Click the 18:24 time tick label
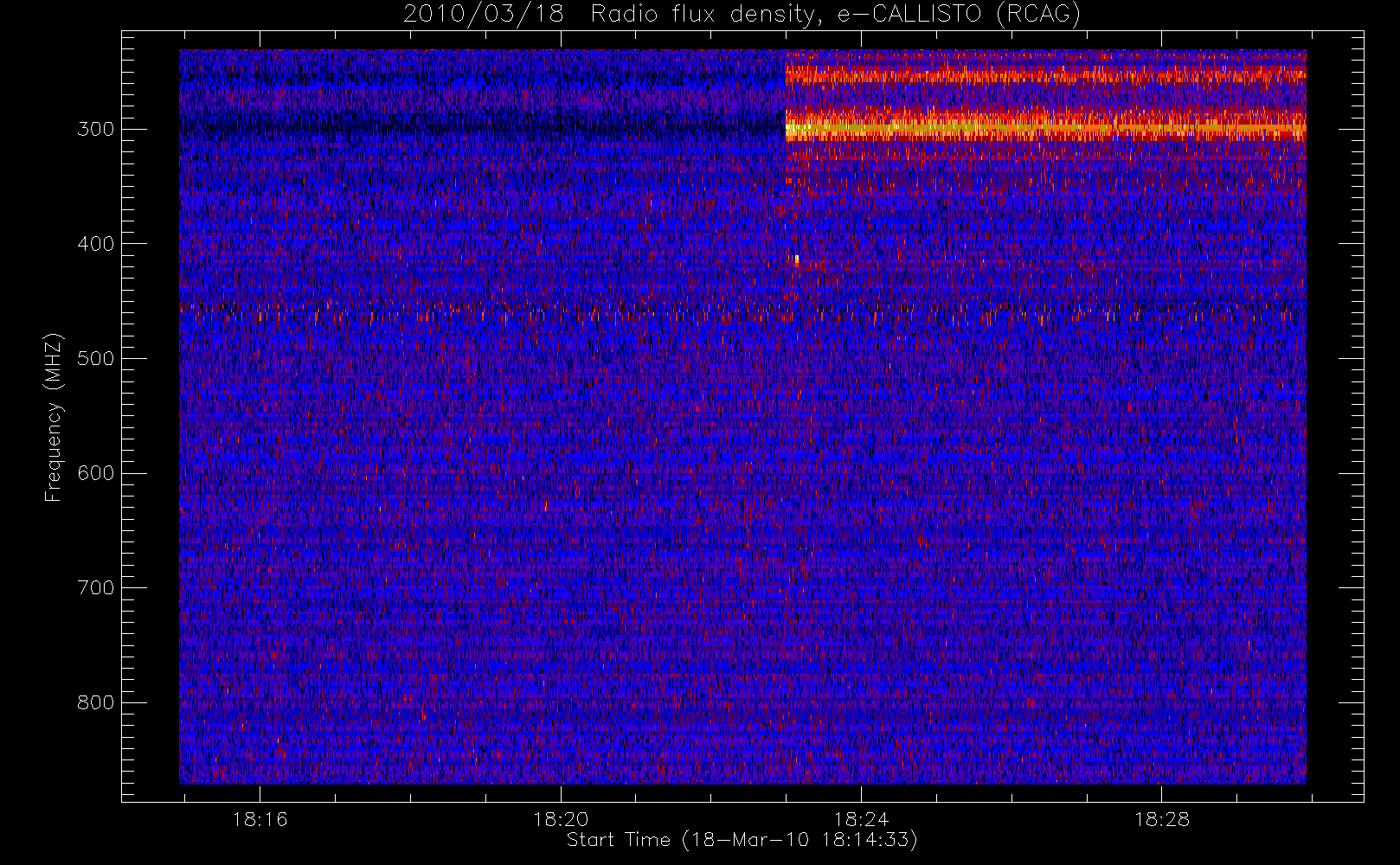The width and height of the screenshot is (1400, 865). tap(861, 819)
